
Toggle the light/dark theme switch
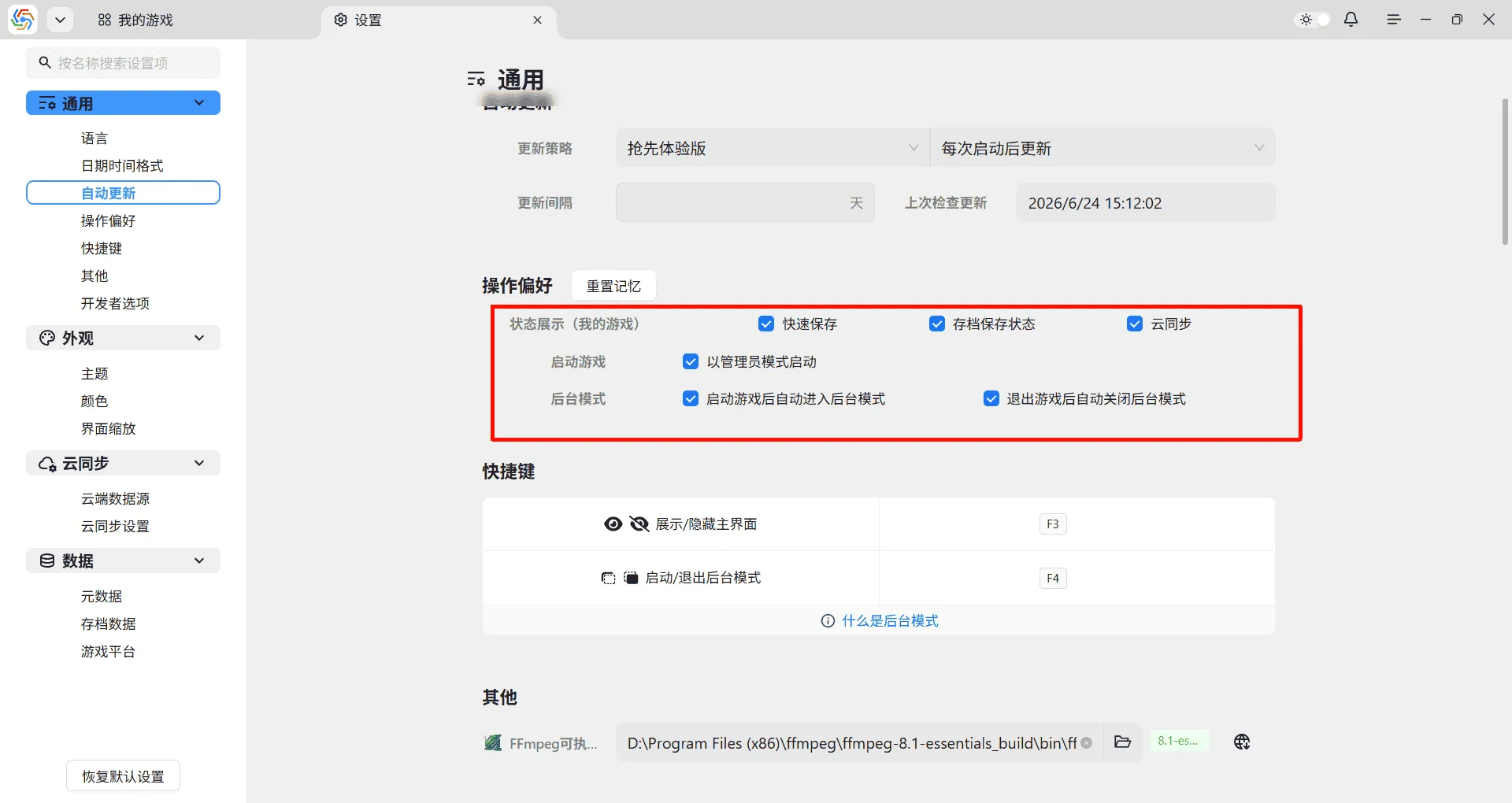(x=1314, y=20)
